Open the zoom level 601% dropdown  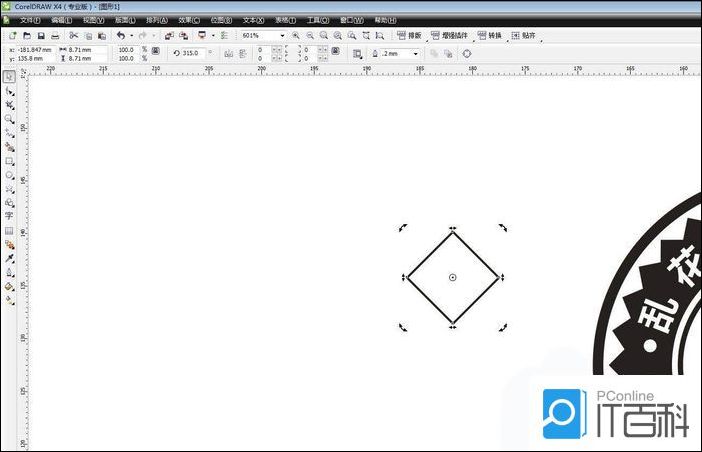click(282, 35)
